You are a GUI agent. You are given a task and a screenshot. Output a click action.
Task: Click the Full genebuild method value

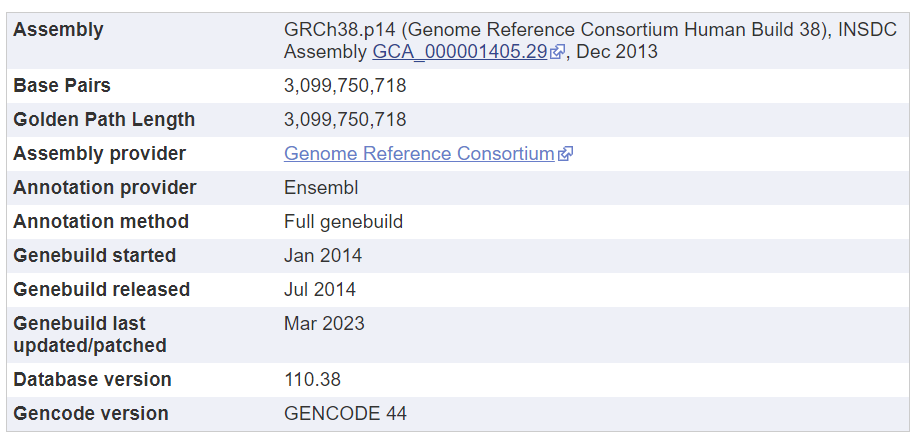[x=344, y=222]
